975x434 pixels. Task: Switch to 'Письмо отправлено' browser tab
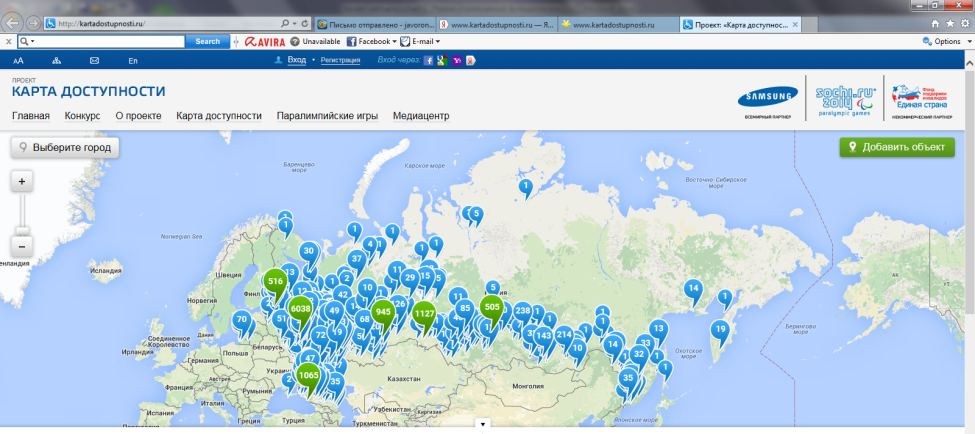click(x=370, y=23)
